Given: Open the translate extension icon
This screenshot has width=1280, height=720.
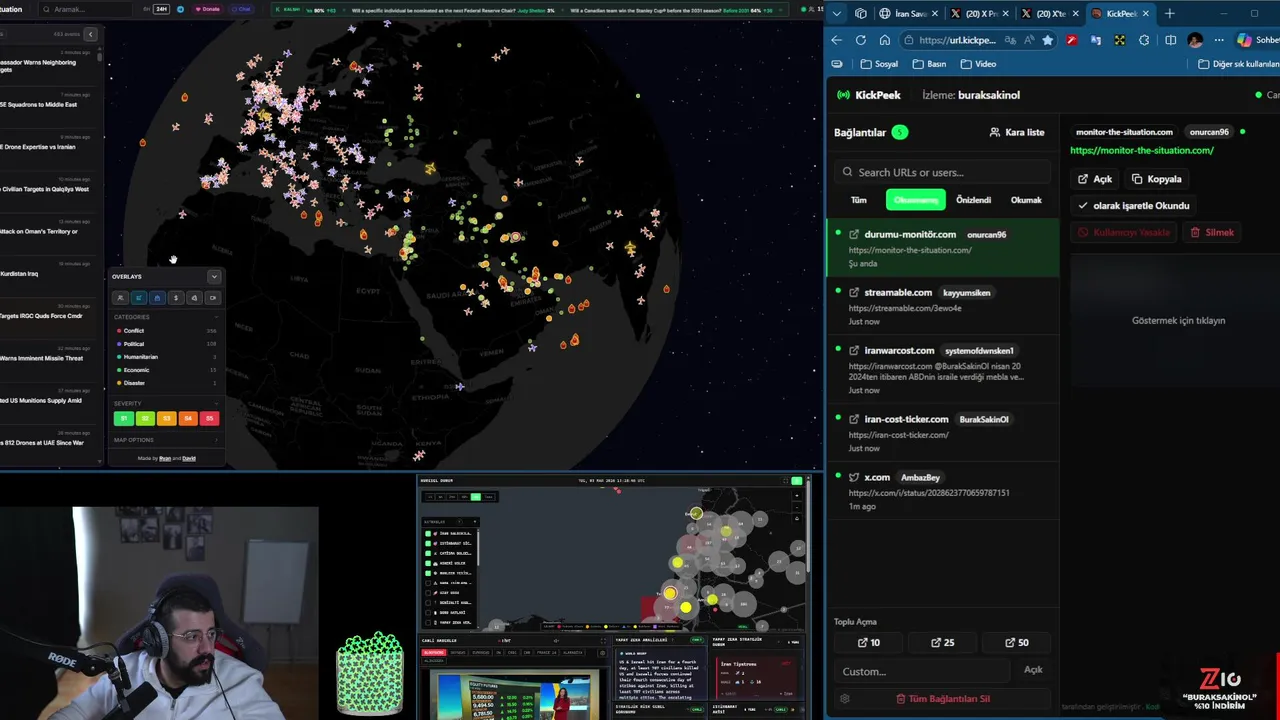Looking at the screenshot, I should coord(1096,40).
